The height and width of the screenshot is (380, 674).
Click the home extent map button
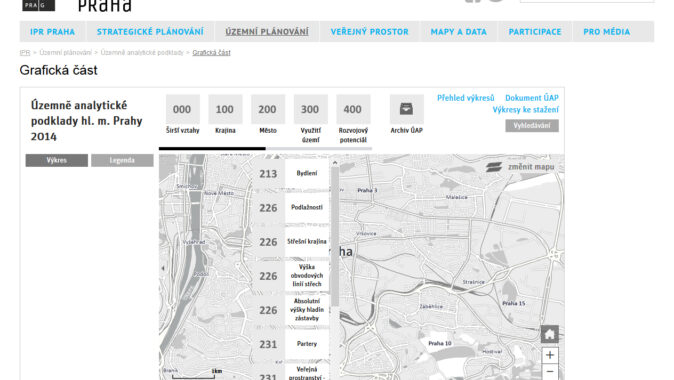(550, 334)
